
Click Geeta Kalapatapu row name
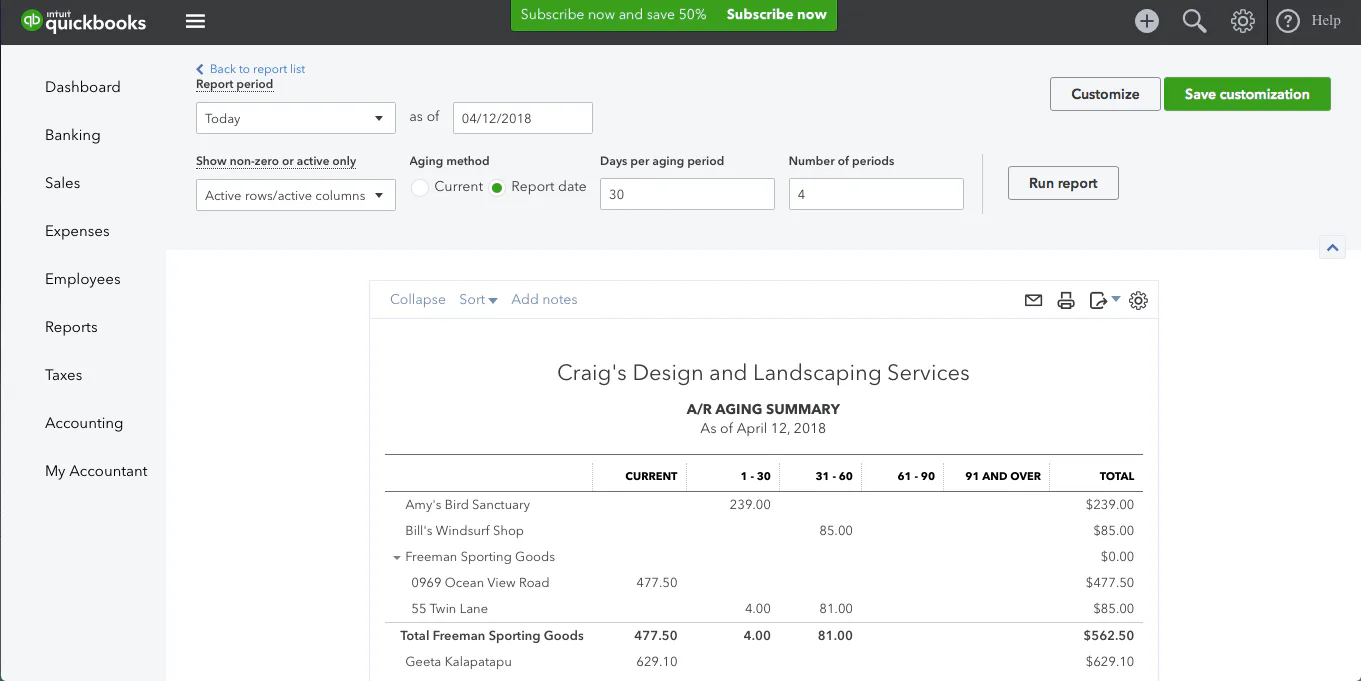click(x=458, y=662)
